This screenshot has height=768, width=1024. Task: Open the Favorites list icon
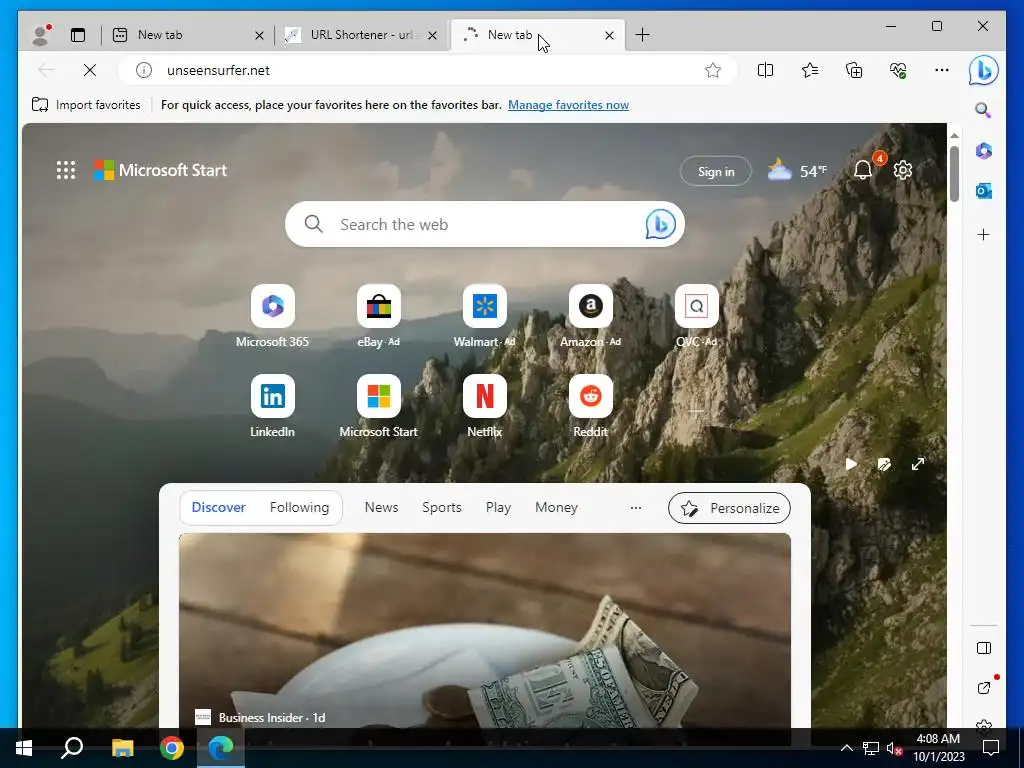(x=810, y=70)
